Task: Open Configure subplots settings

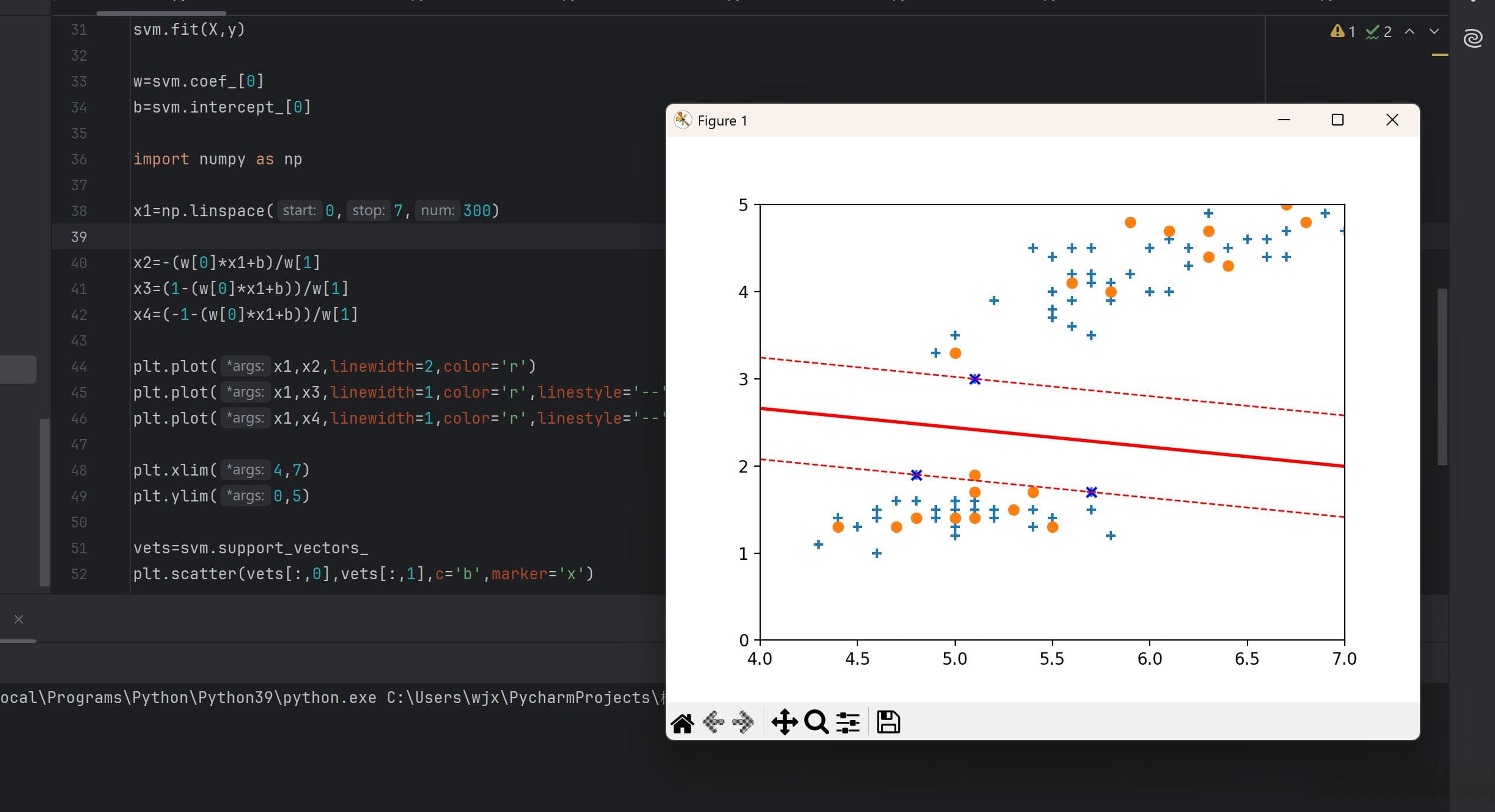Action: click(847, 722)
